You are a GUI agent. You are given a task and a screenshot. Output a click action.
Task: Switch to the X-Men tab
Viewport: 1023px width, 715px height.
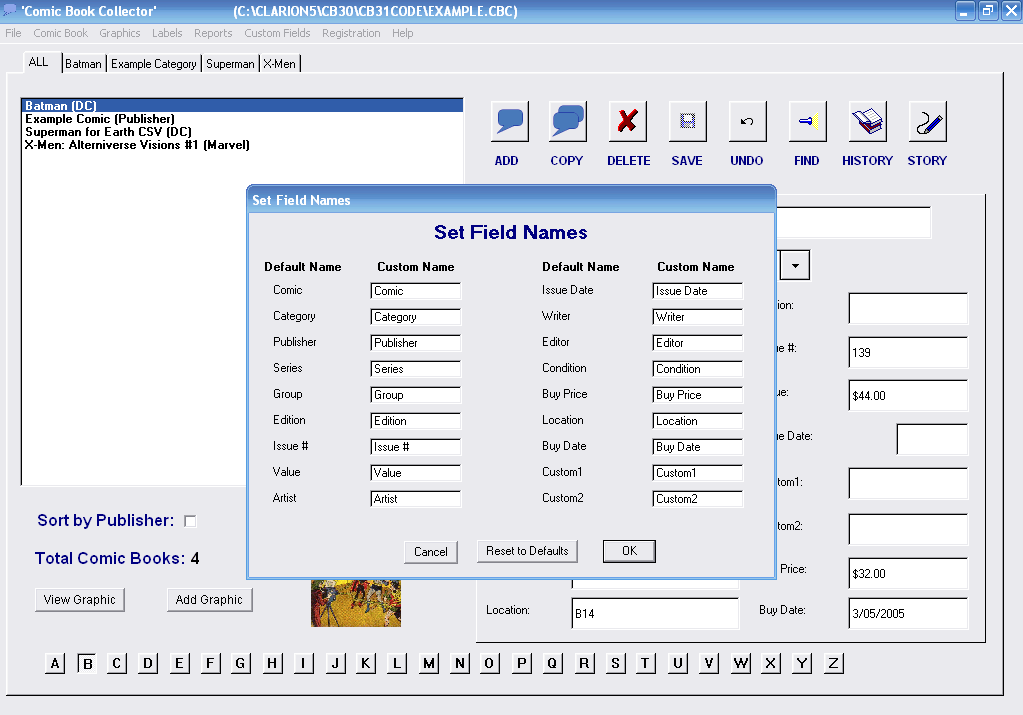click(x=279, y=62)
